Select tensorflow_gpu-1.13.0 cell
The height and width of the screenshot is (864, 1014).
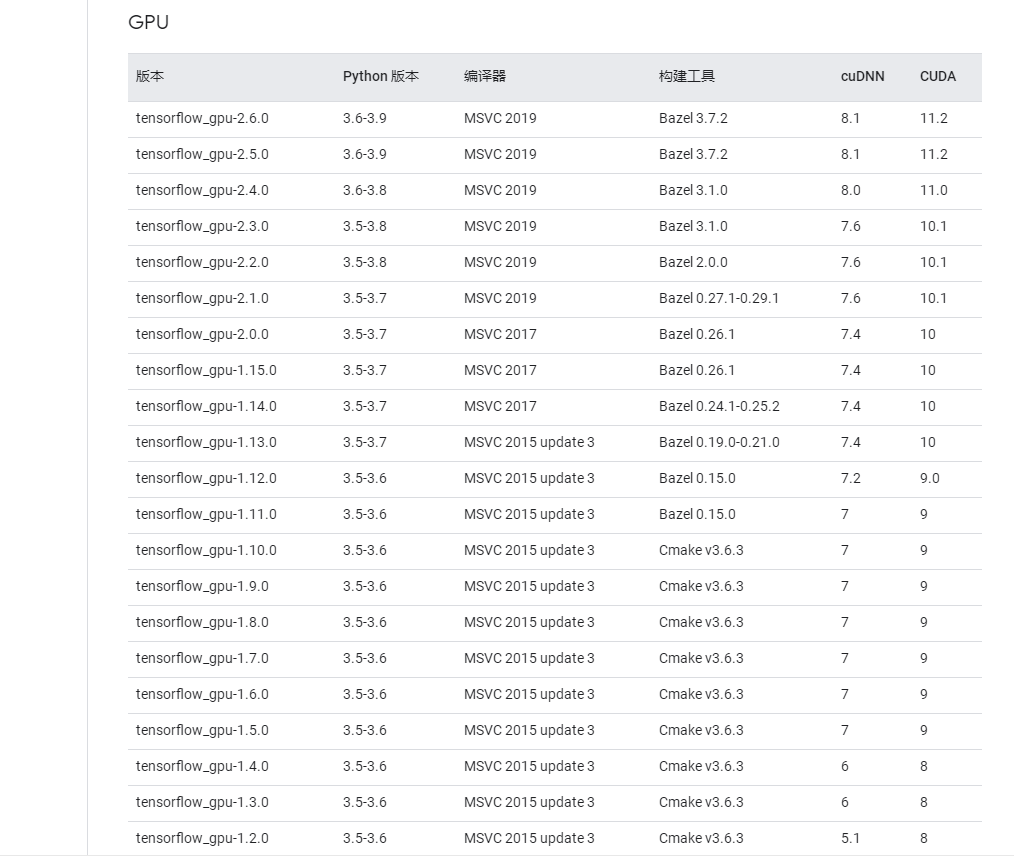pos(206,442)
